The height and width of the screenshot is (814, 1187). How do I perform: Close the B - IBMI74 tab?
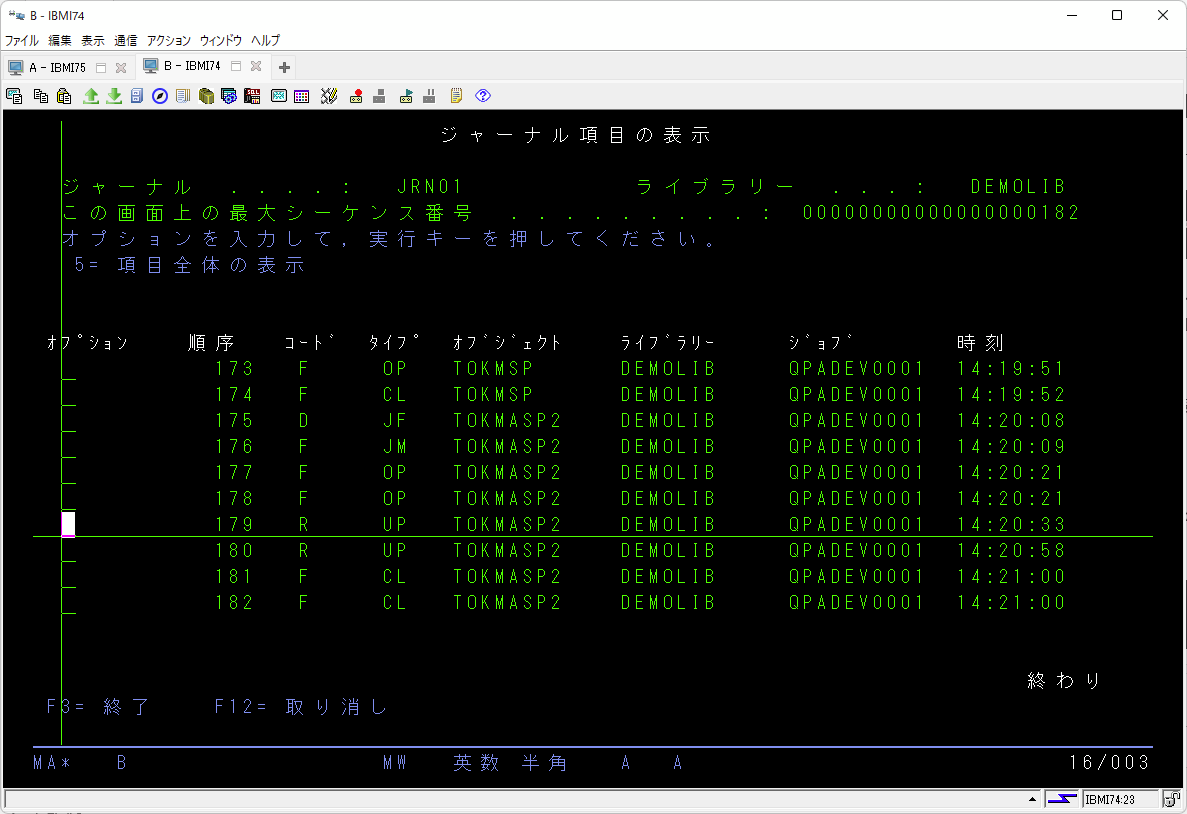(256, 67)
